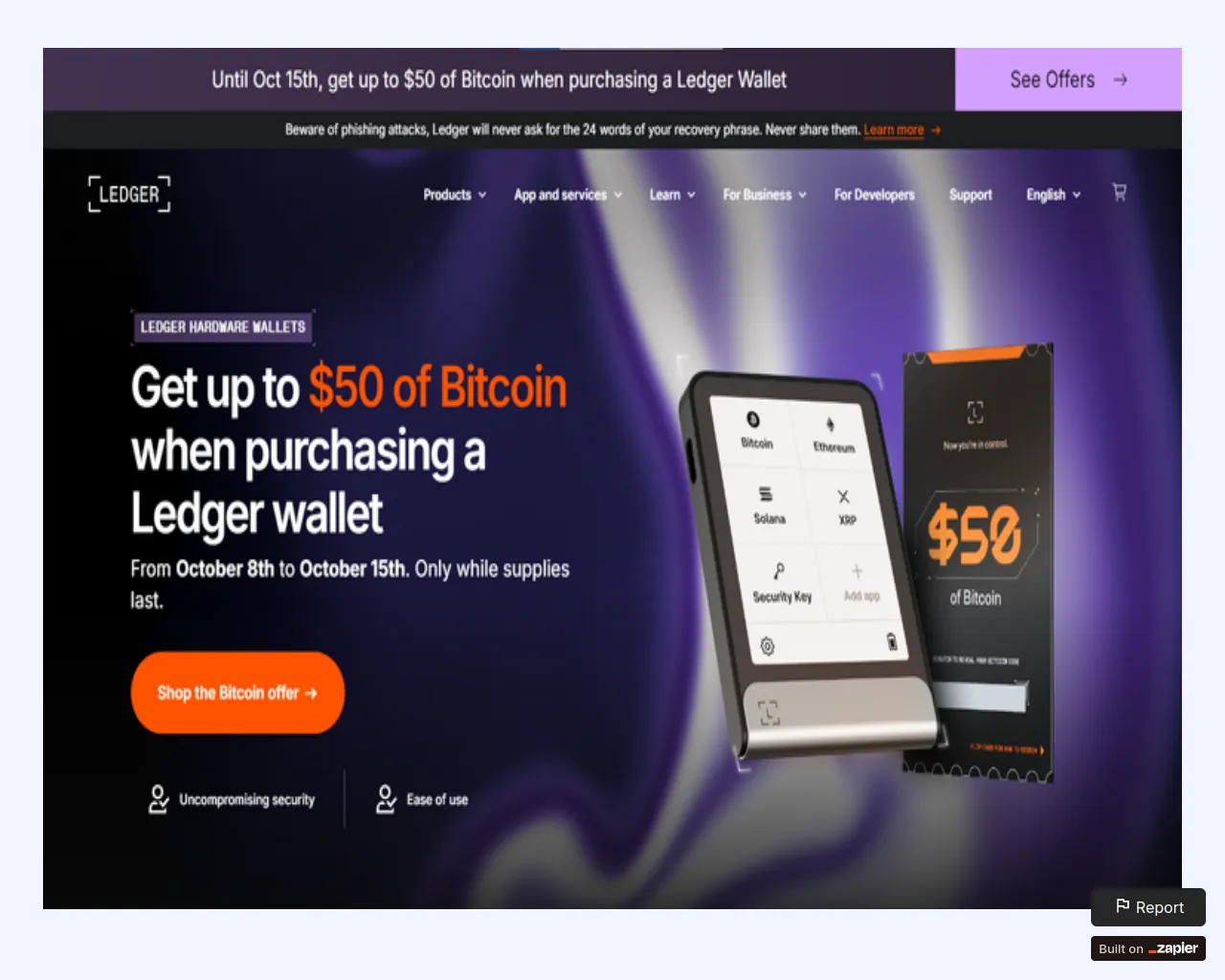The width and height of the screenshot is (1225, 980).
Task: Expand the For Business dropdown
Action: pos(765,194)
